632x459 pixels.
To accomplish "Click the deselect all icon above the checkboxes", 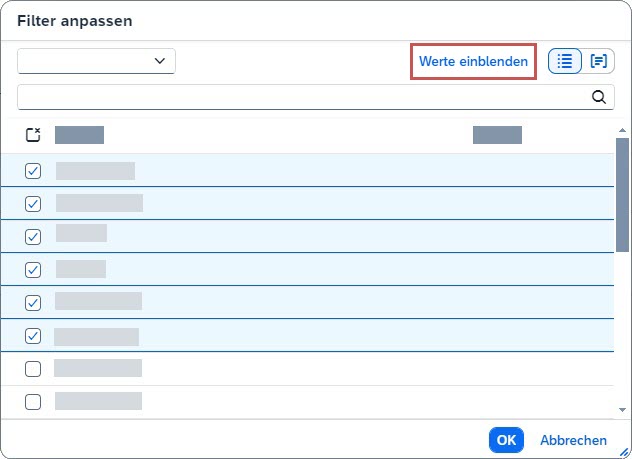I will pyautogui.click(x=33, y=134).
